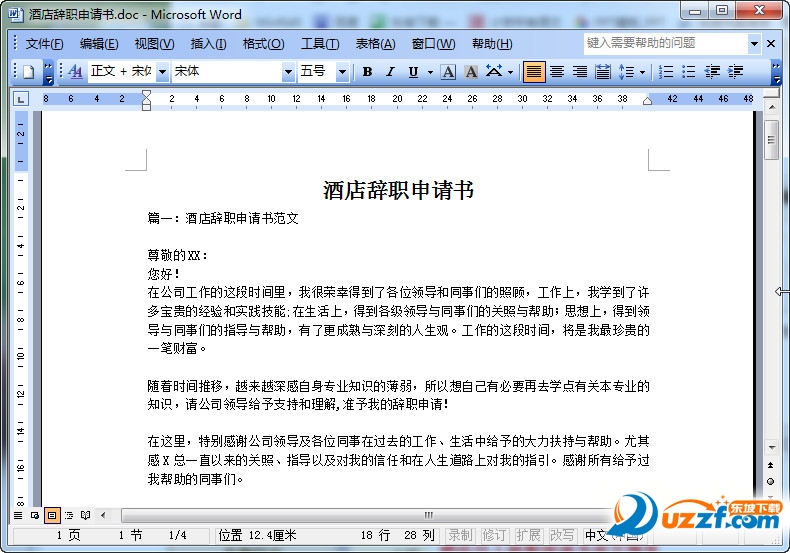Click vertical scrollbar down arrow
This screenshot has height=553, width=790.
coord(771,447)
